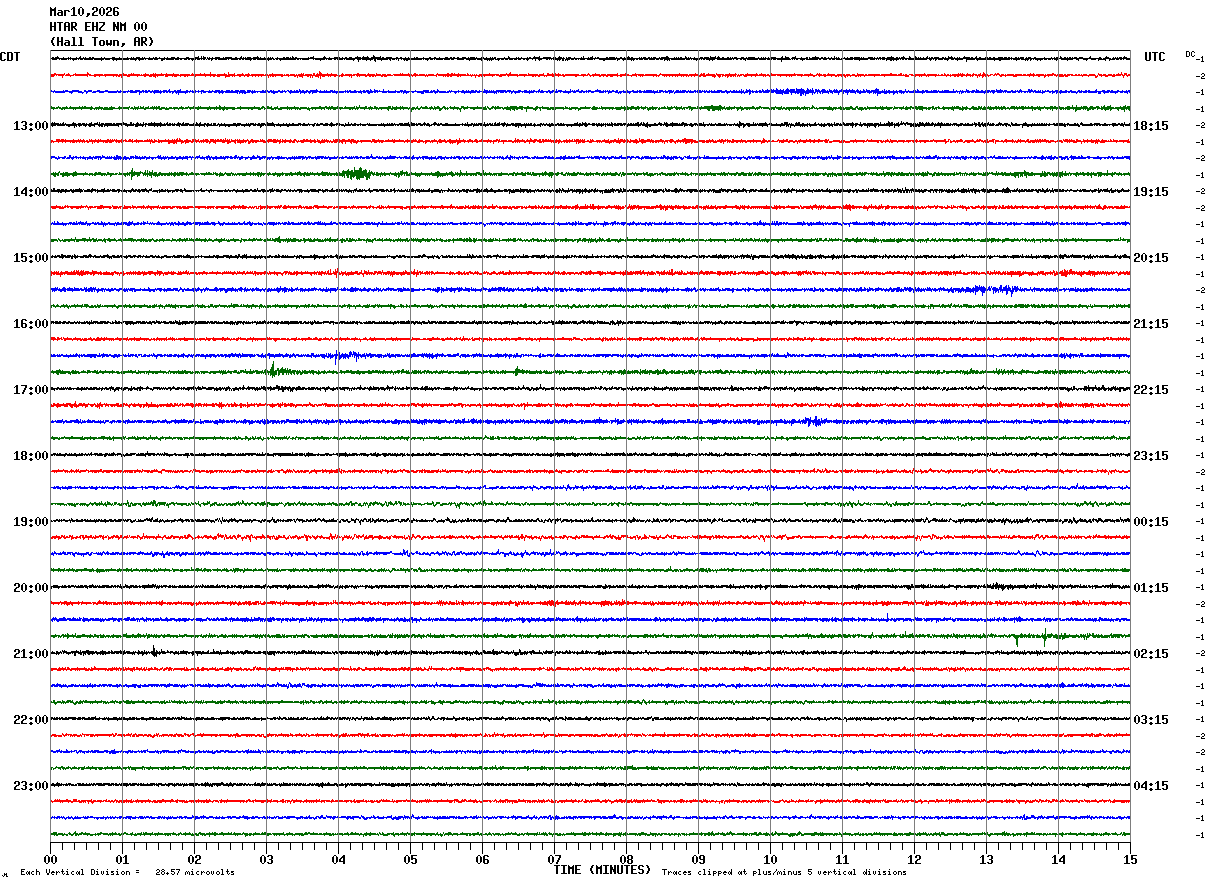Click the 00:15 UTC time label
Screen dimensions: 1210x886
1151,522
